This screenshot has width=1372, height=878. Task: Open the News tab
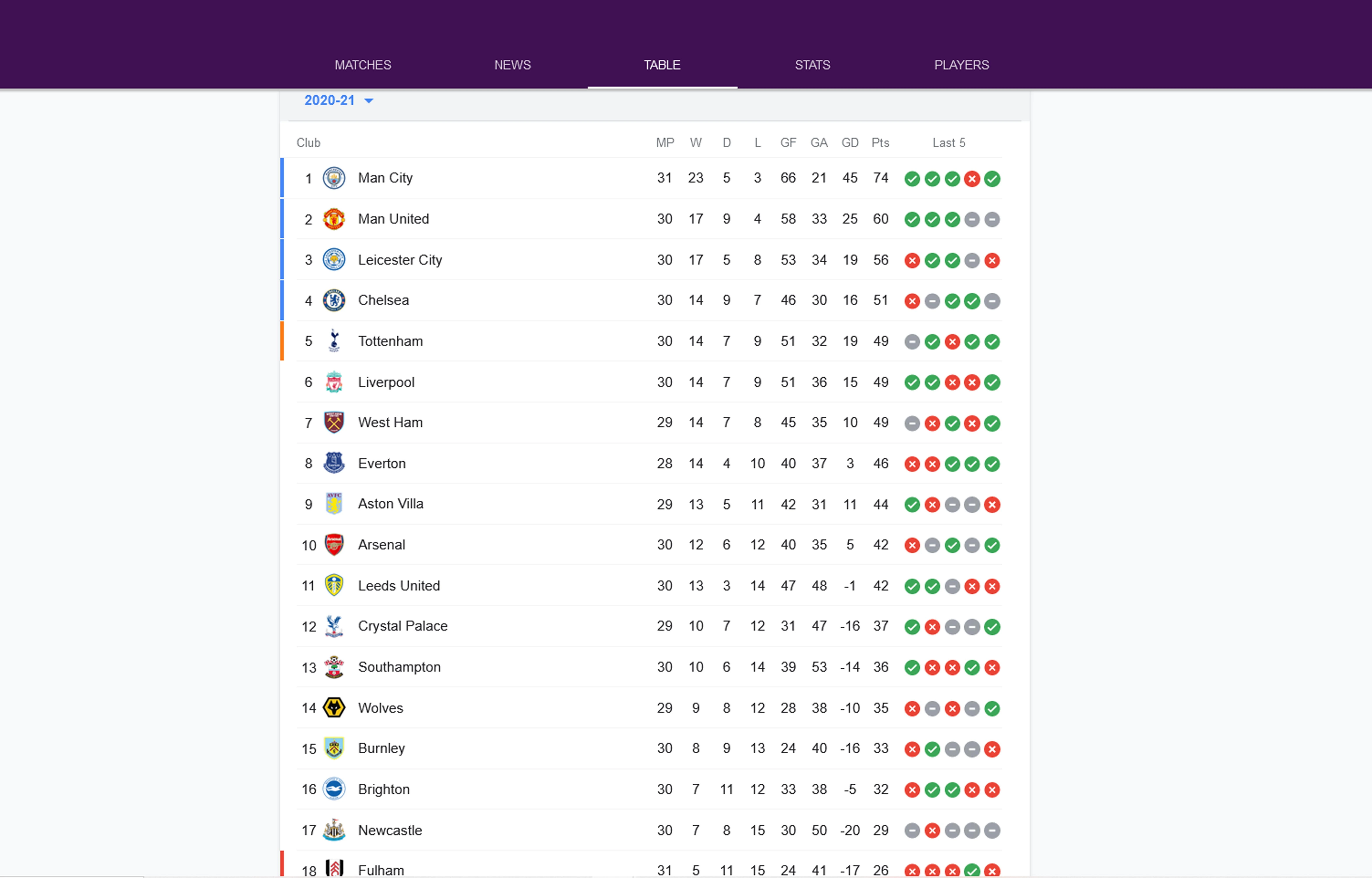(x=512, y=65)
